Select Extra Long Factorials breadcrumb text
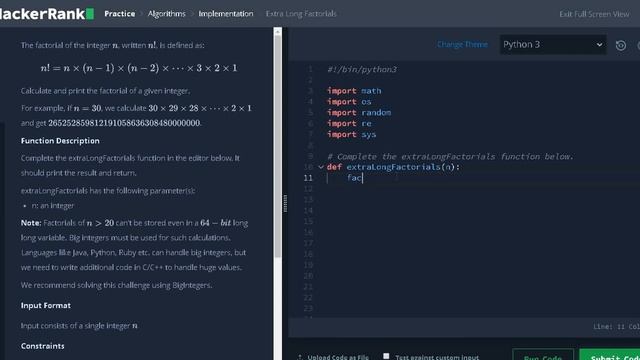The width and height of the screenshot is (640, 360). (x=301, y=14)
